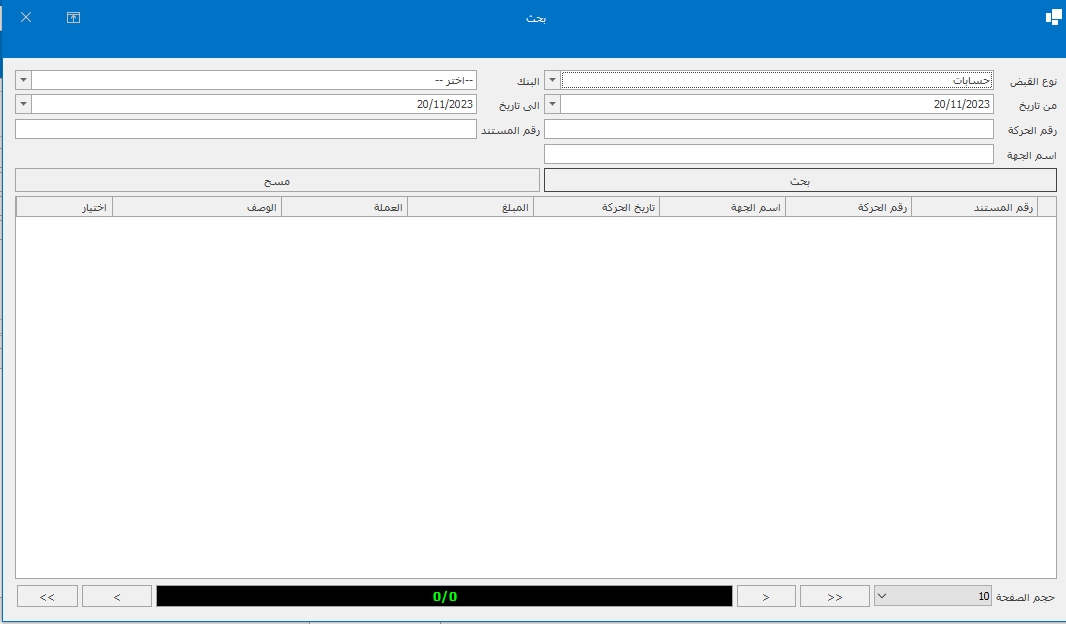This screenshot has height=624, width=1066.
Task: Click the اسم الجهة text box
Action: point(768,154)
